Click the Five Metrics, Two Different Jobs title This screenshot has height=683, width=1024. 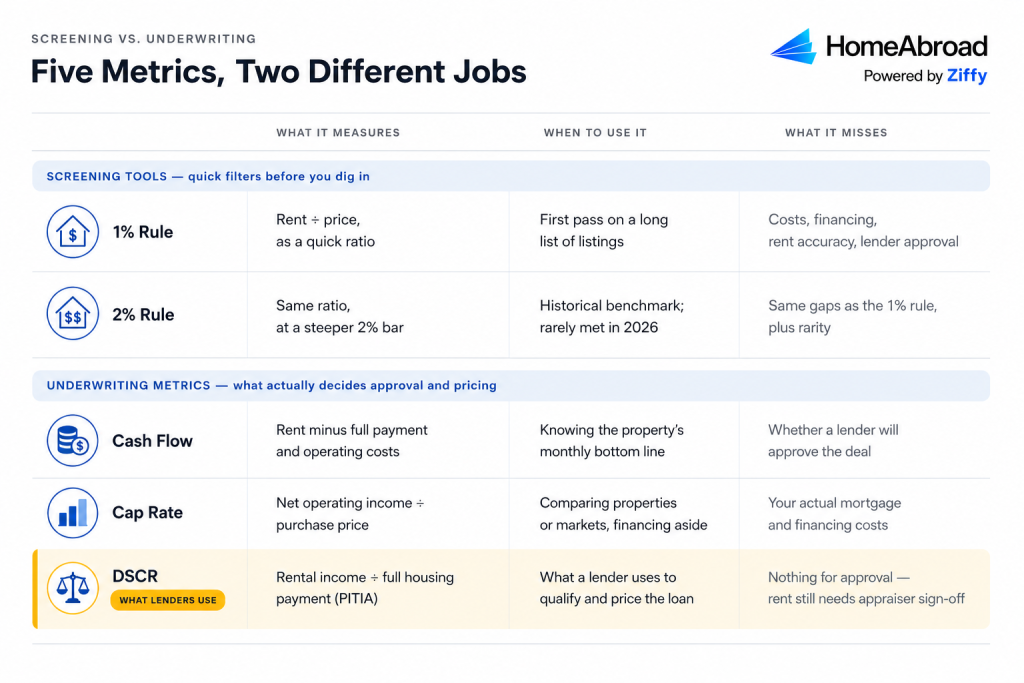279,72
